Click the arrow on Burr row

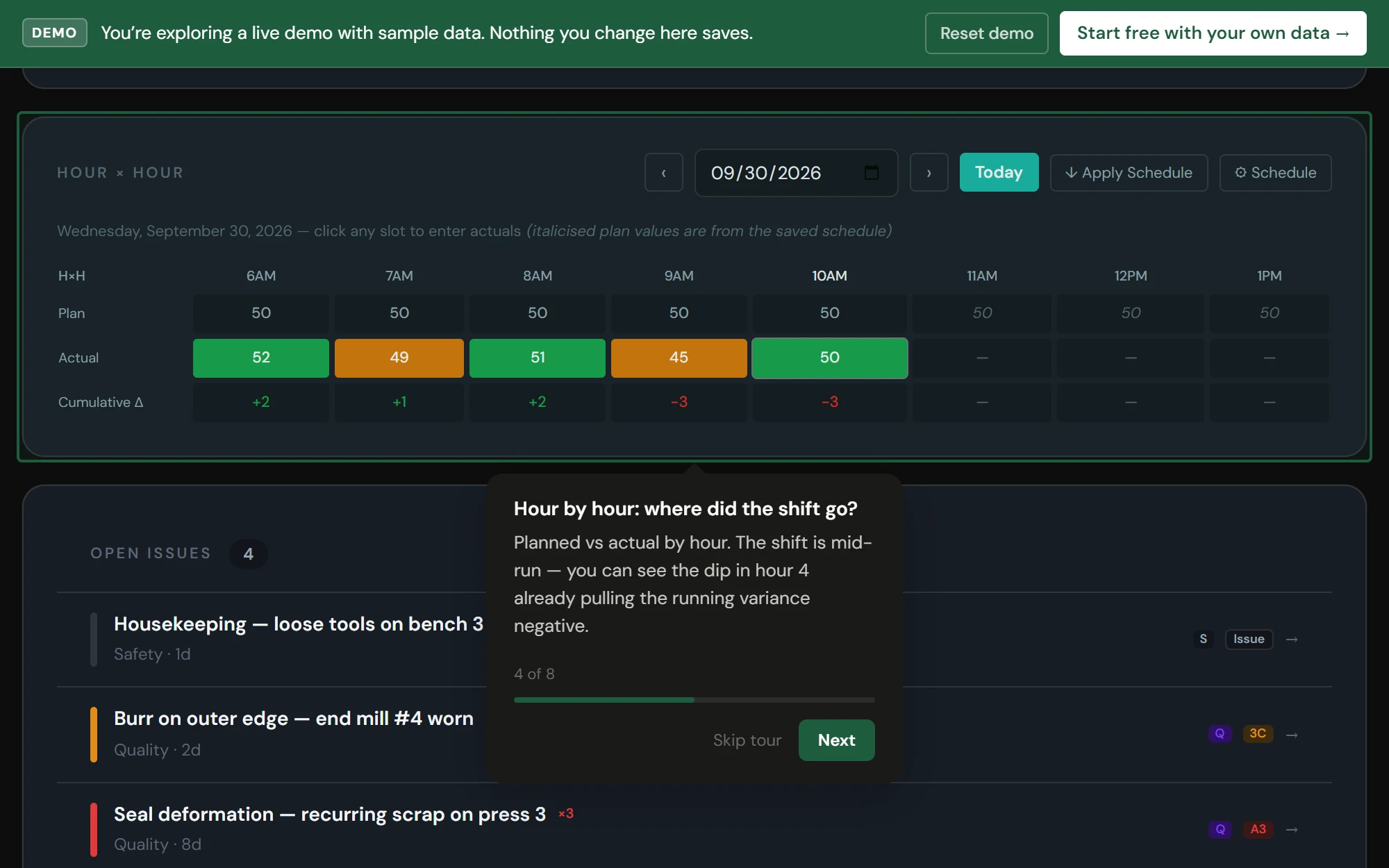pos(1292,735)
